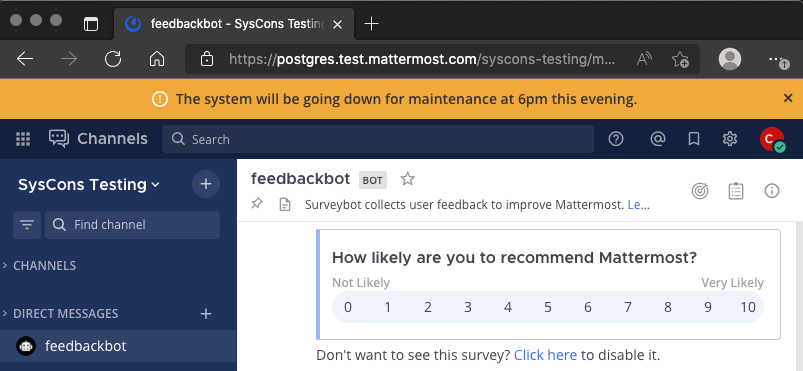Open the truncated 'Le…' link in channel header
The image size is (803, 371).
click(639, 205)
